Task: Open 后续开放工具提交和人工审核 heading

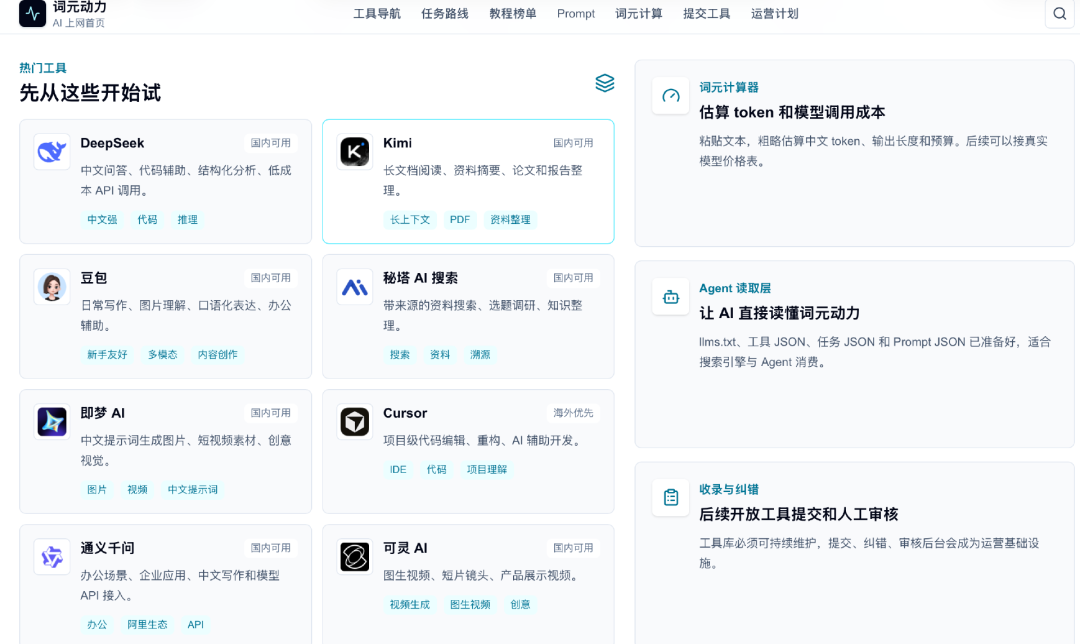Action: coord(798,515)
